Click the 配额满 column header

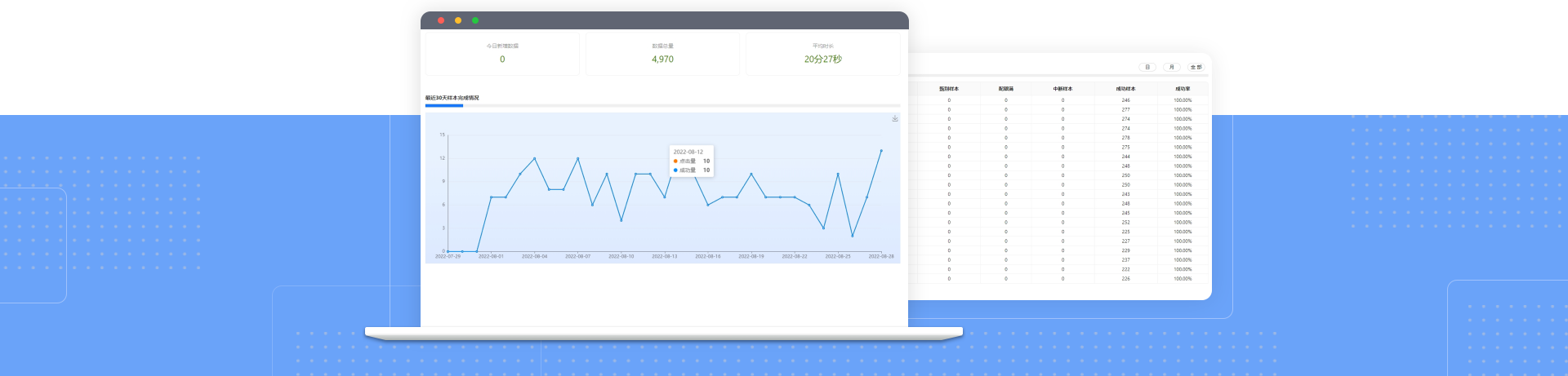tap(1006, 89)
